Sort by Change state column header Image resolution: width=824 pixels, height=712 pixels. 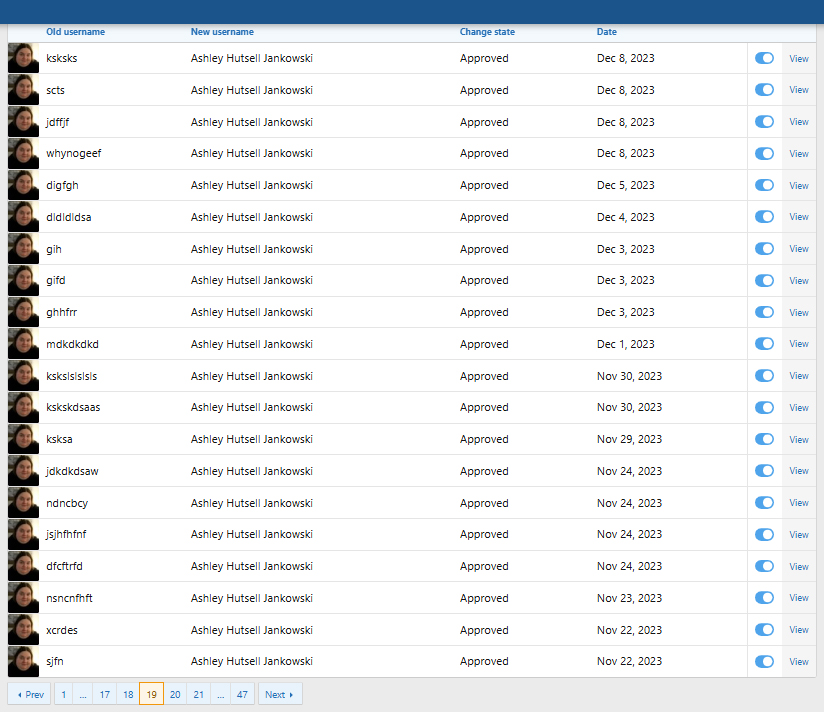pyautogui.click(x=487, y=32)
